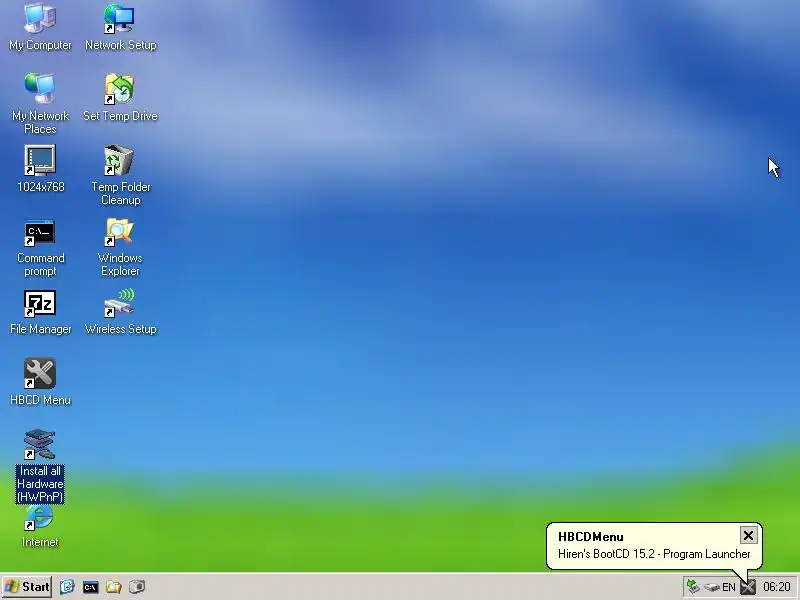The image size is (800, 600).
Task: Click the HBCD Menu tray icon
Action: tap(747, 587)
